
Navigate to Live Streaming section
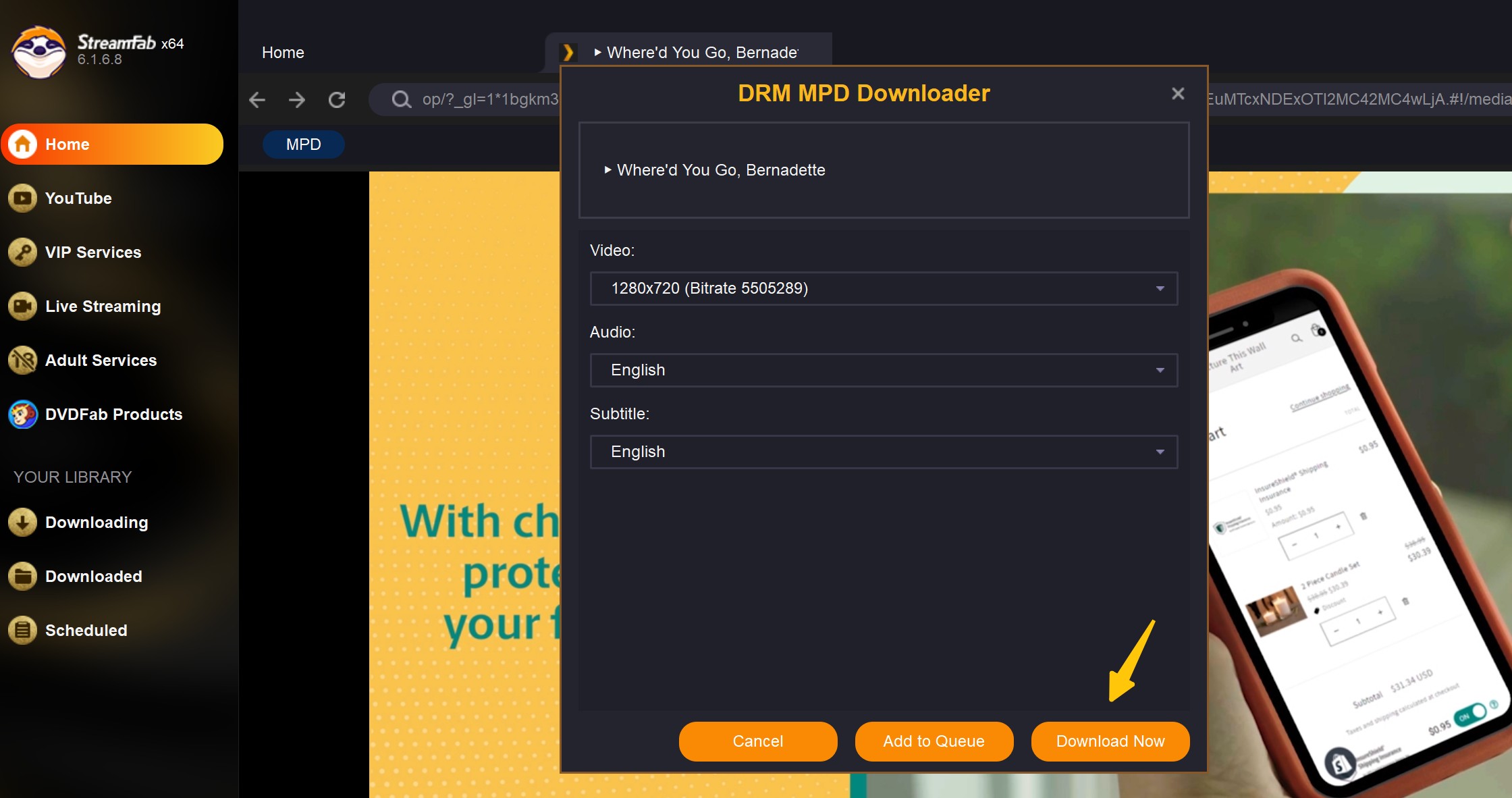[103, 306]
